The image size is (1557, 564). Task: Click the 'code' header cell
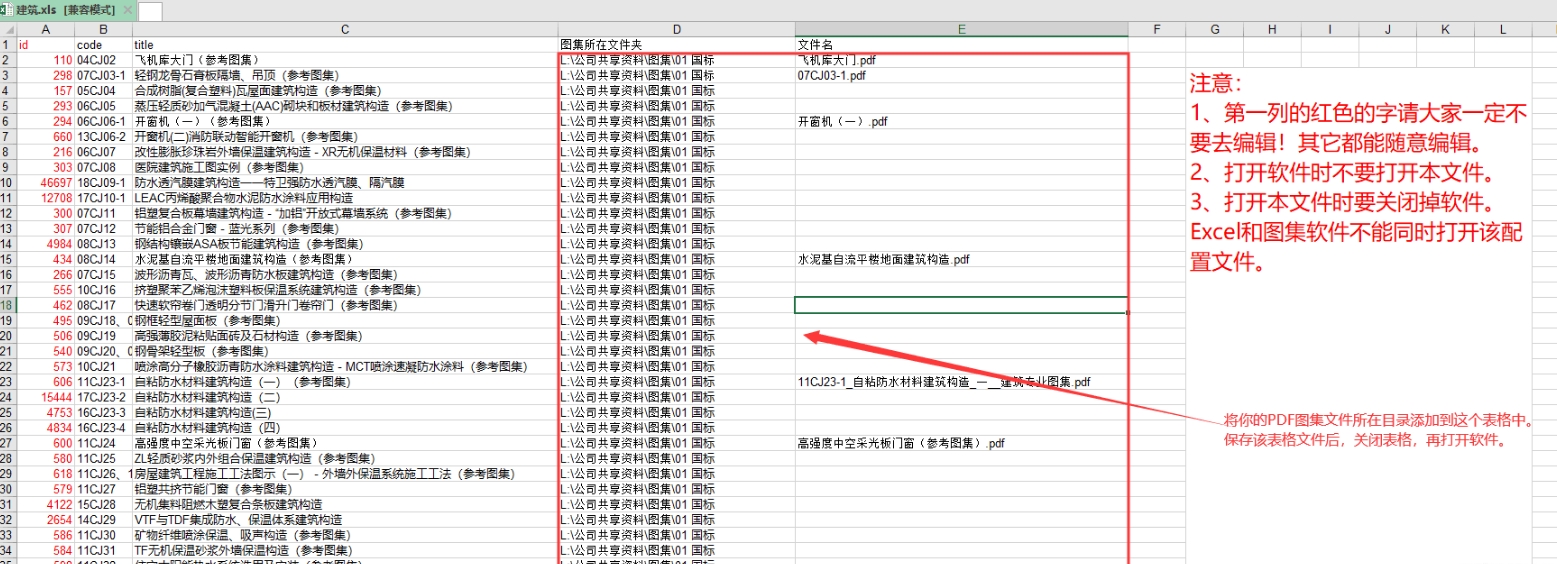tap(104, 45)
